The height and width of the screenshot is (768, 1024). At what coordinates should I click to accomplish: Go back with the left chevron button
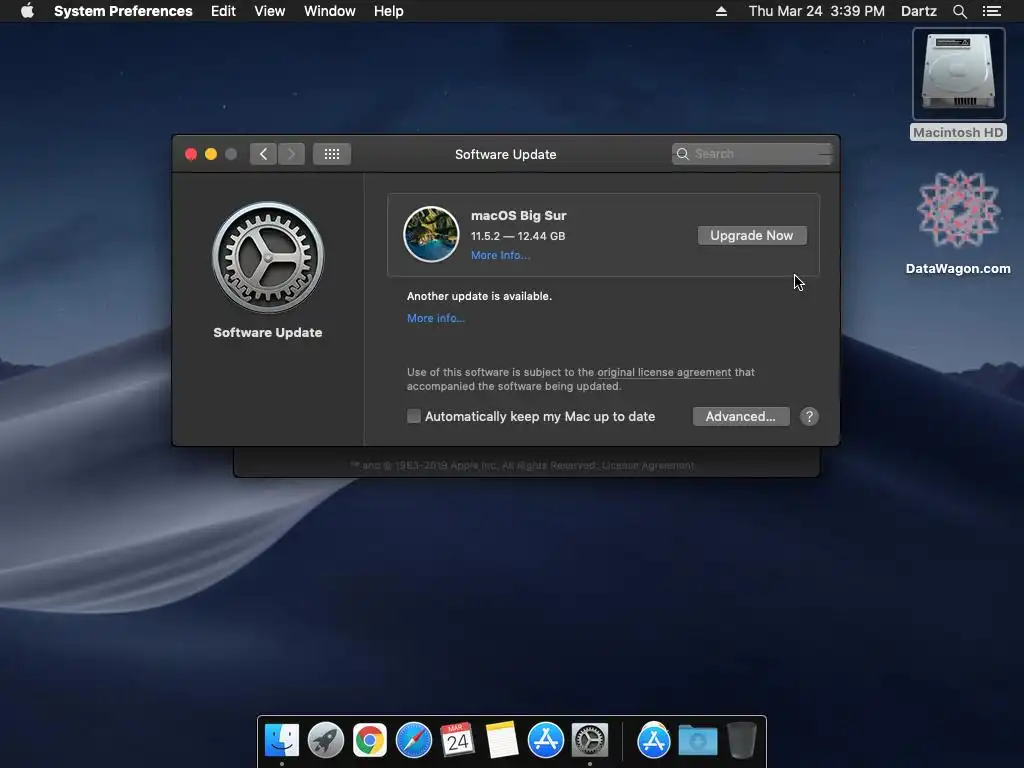pyautogui.click(x=263, y=154)
